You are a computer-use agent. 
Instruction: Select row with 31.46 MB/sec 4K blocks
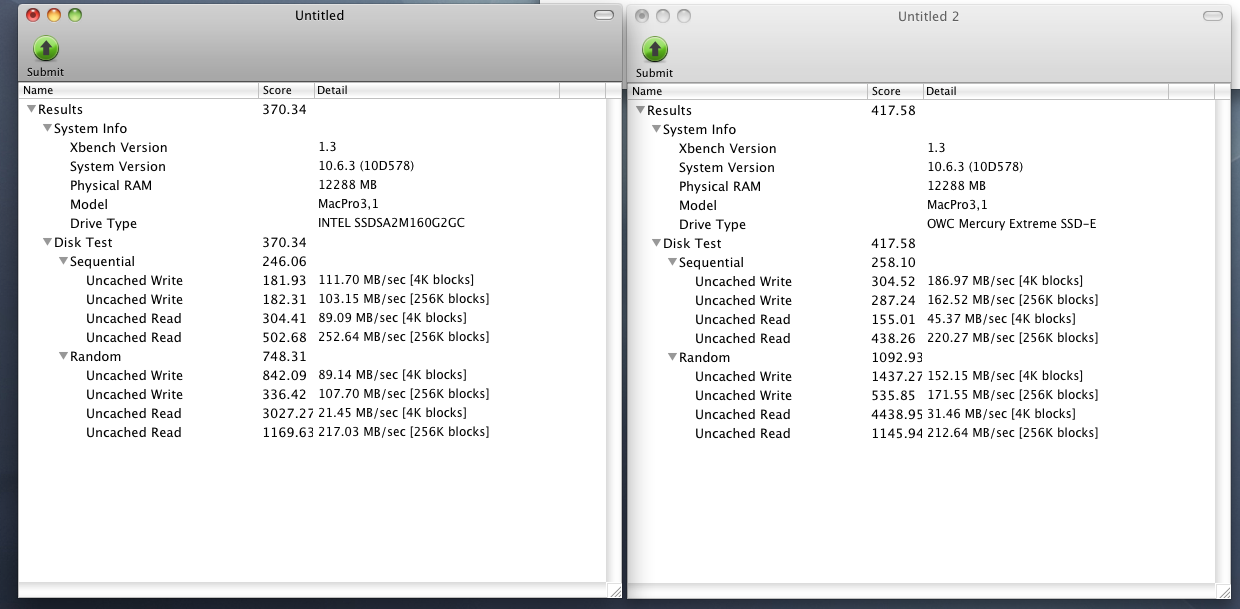point(921,414)
